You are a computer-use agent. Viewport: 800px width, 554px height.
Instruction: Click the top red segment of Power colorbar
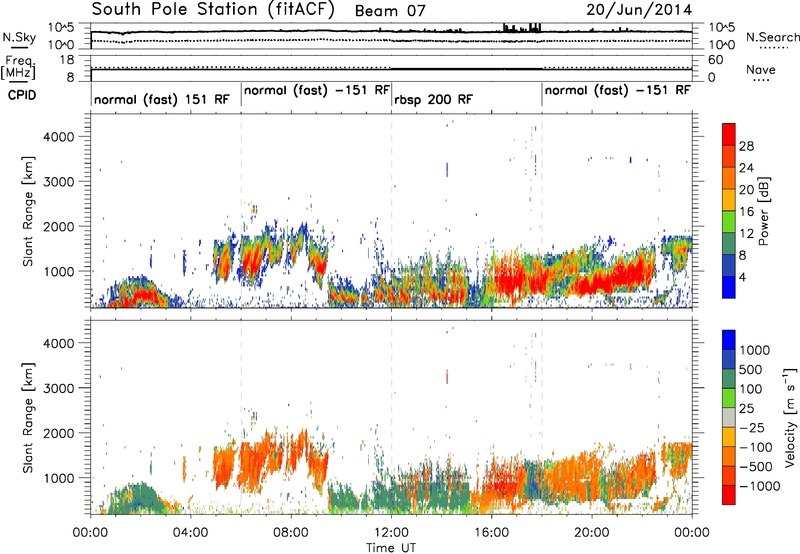tap(729, 135)
